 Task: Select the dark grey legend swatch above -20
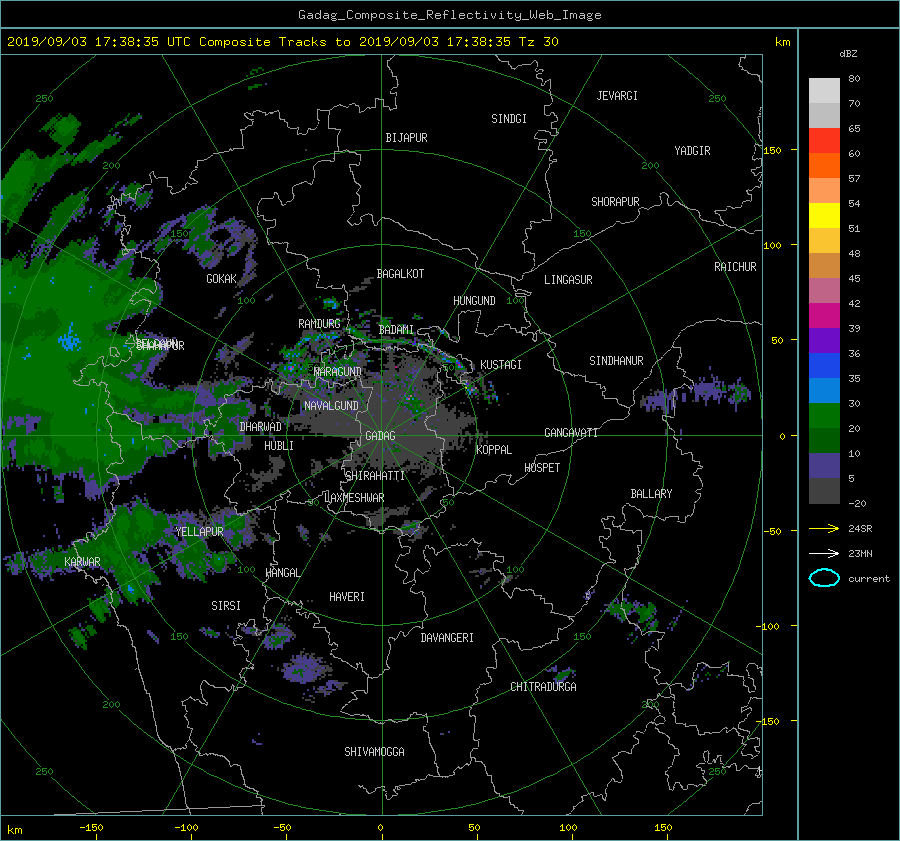click(824, 491)
